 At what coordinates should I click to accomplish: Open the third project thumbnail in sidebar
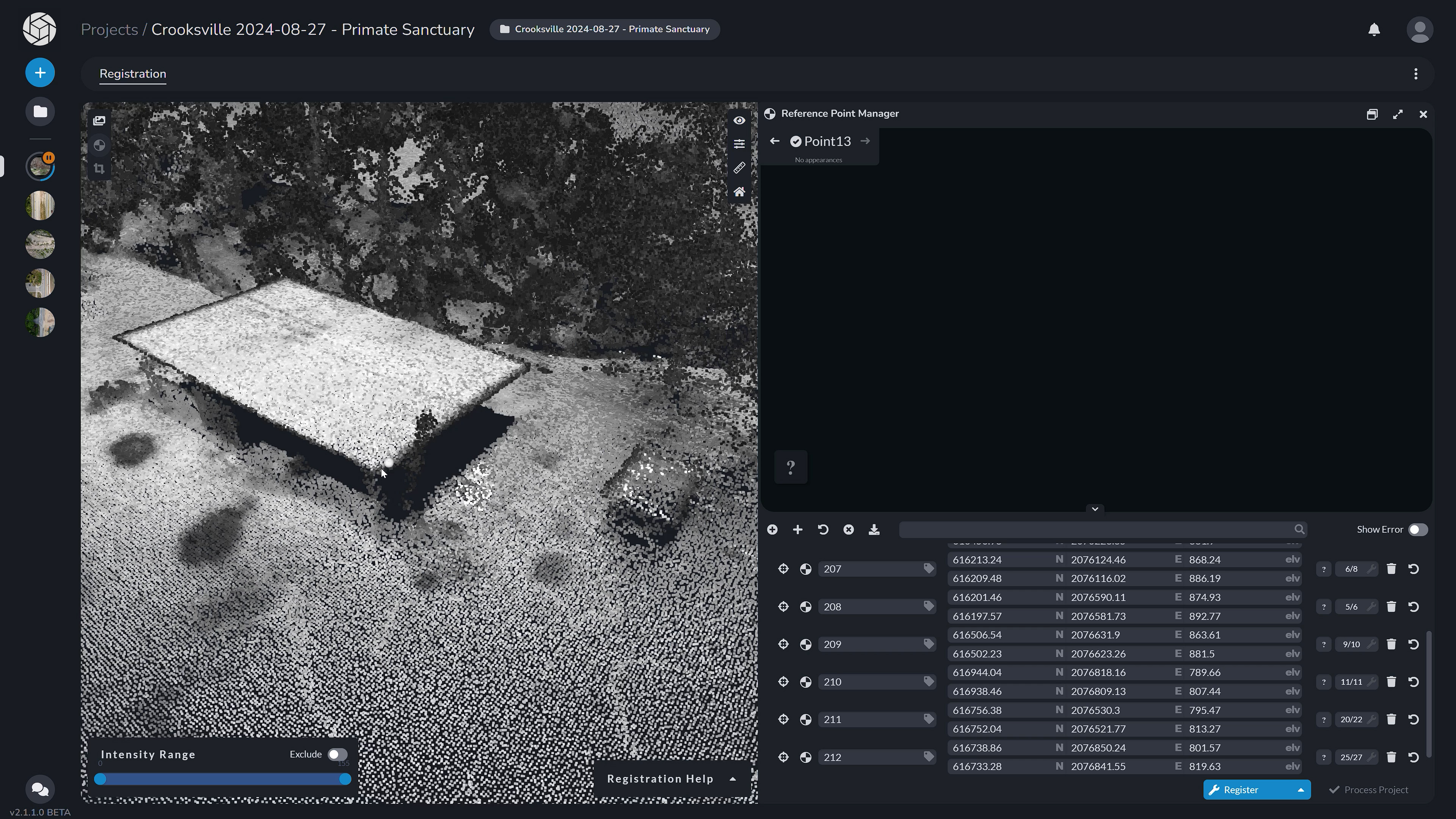40,245
